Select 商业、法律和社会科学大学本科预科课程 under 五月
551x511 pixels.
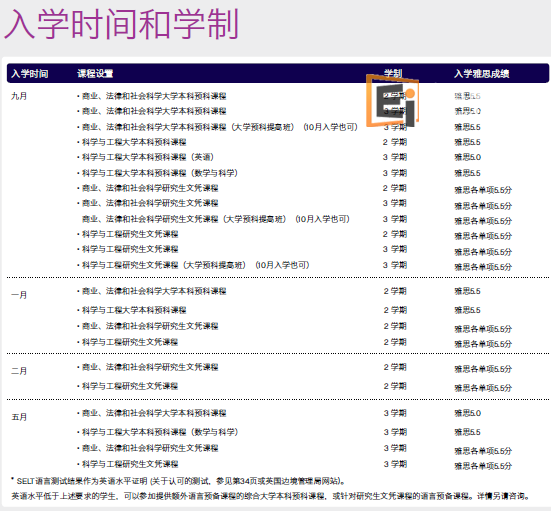tap(152, 413)
